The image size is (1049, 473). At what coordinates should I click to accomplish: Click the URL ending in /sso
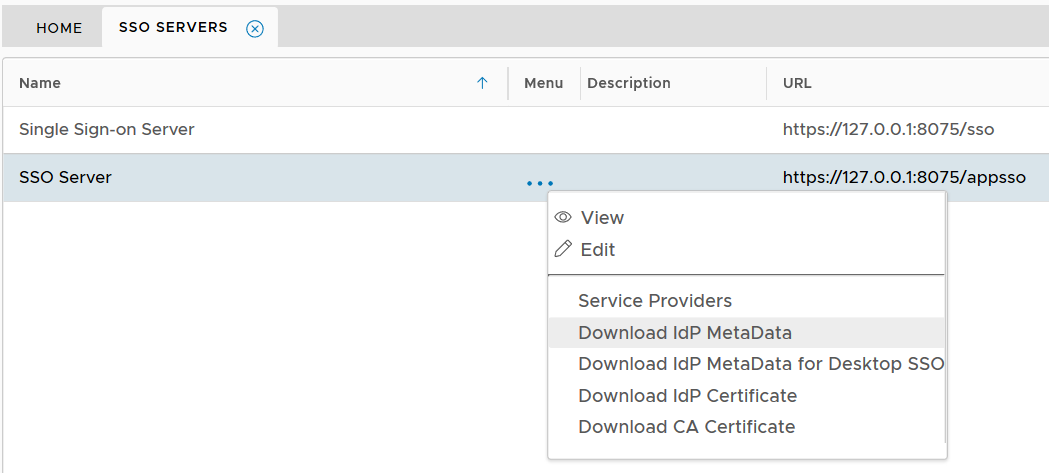coord(888,130)
